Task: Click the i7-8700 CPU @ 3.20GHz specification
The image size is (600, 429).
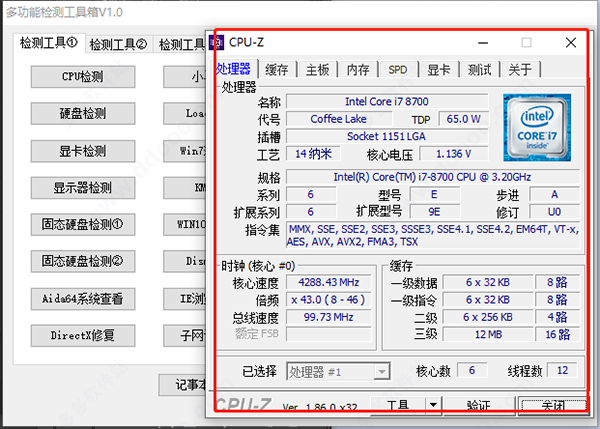Action: [433, 177]
